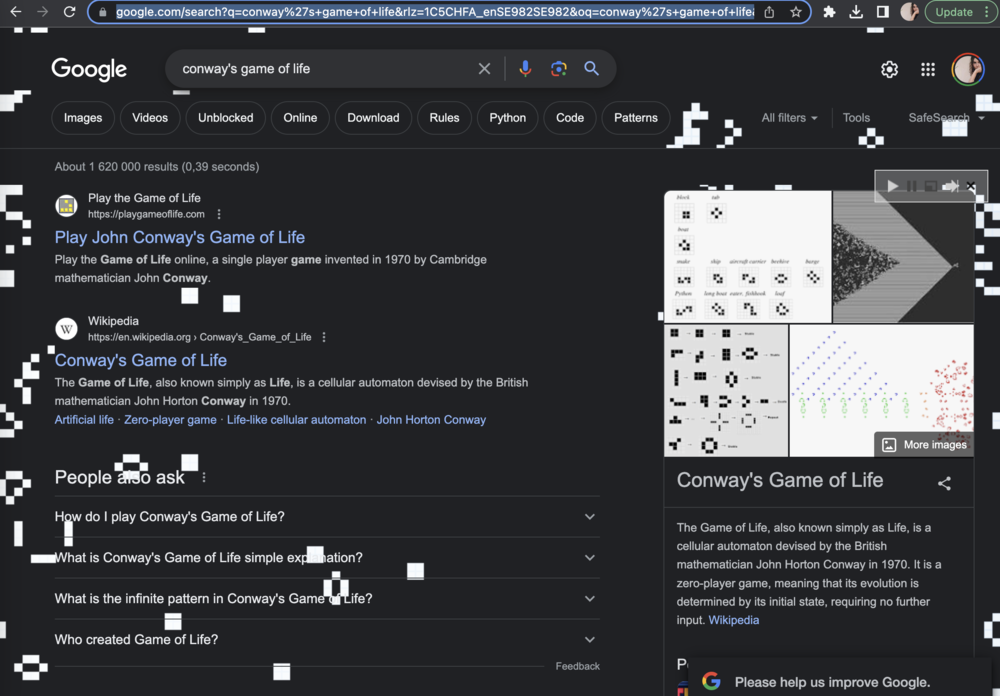This screenshot has height=696, width=1000.
Task: Open the All filters dropdown
Action: coord(789,118)
